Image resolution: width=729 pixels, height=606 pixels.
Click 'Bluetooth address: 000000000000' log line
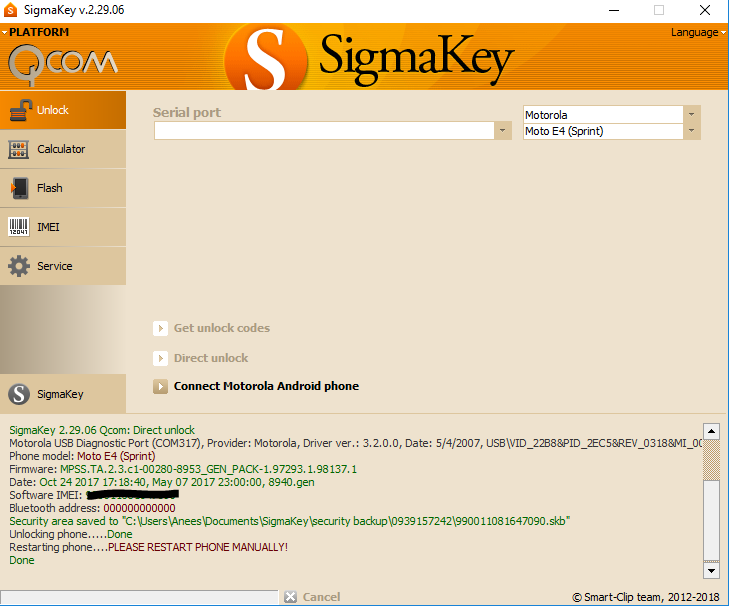[93, 508]
